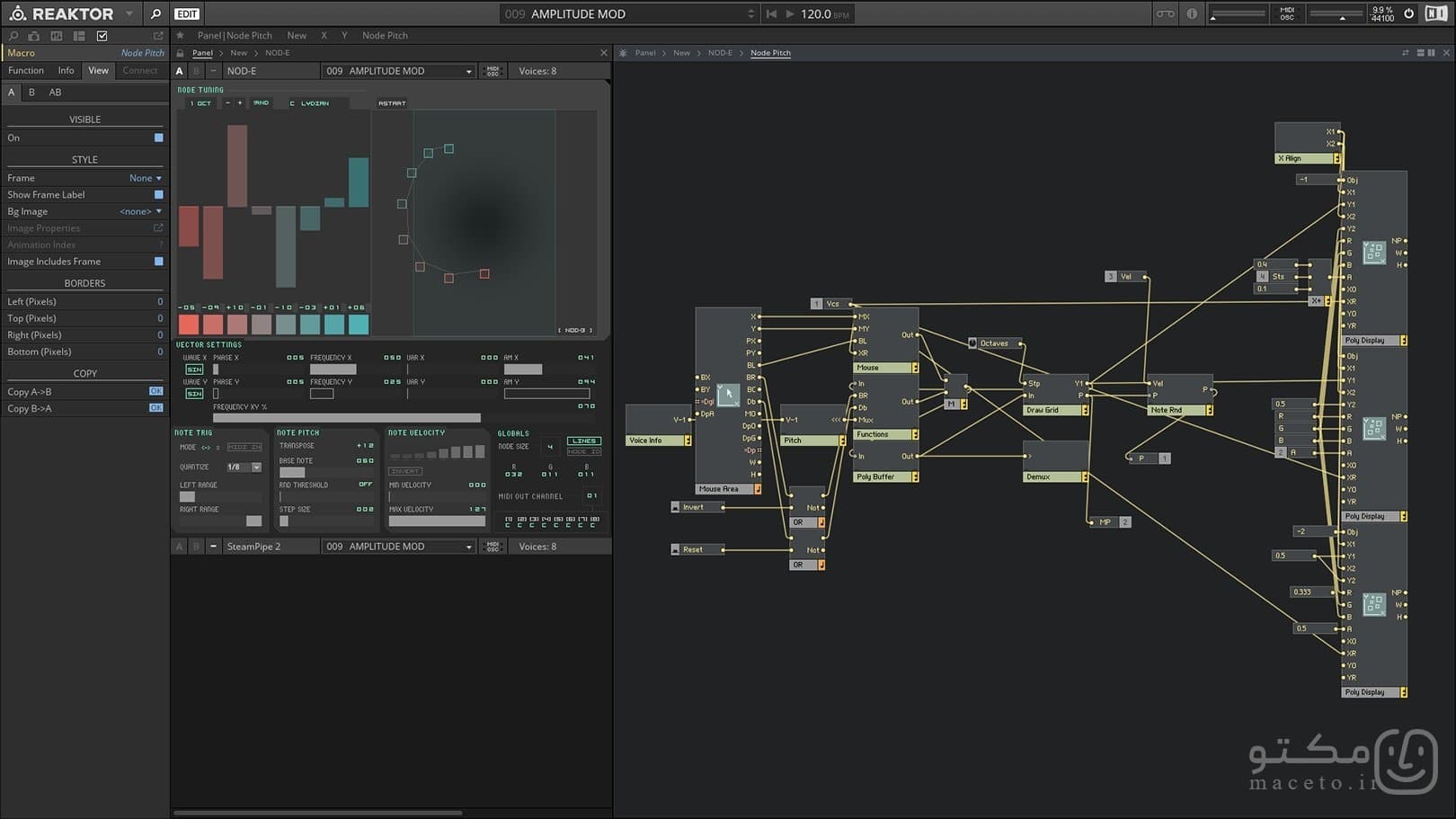The image size is (1456, 819).
Task: Toggle the Image Includes Frame checkbox
Action: coord(159,262)
